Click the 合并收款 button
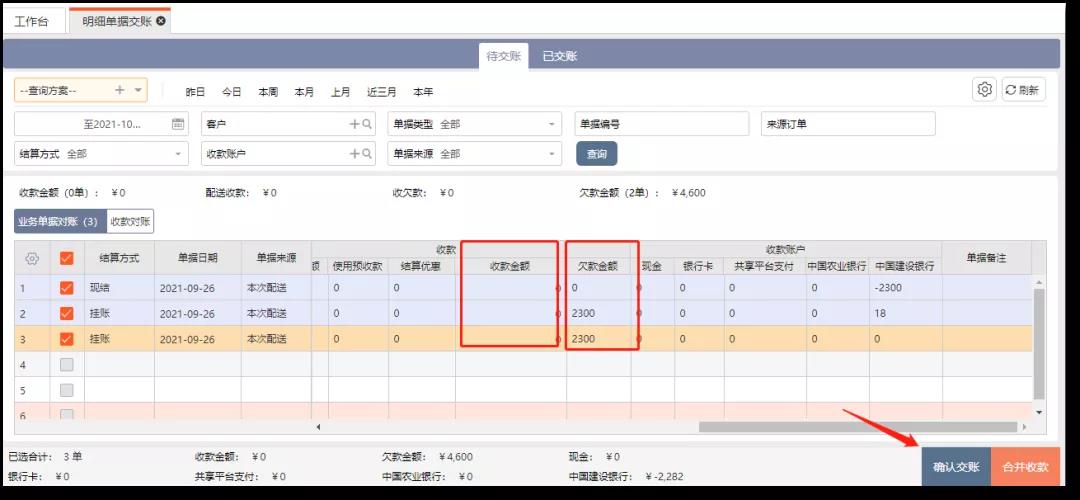Viewport: 1080px width, 500px height. [x=1025, y=467]
